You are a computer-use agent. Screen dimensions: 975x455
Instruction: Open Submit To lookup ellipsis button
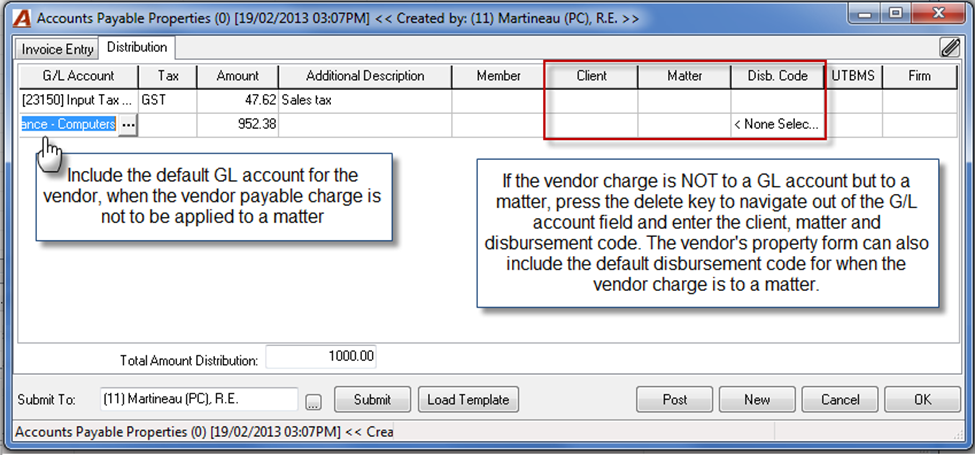pyautogui.click(x=313, y=402)
